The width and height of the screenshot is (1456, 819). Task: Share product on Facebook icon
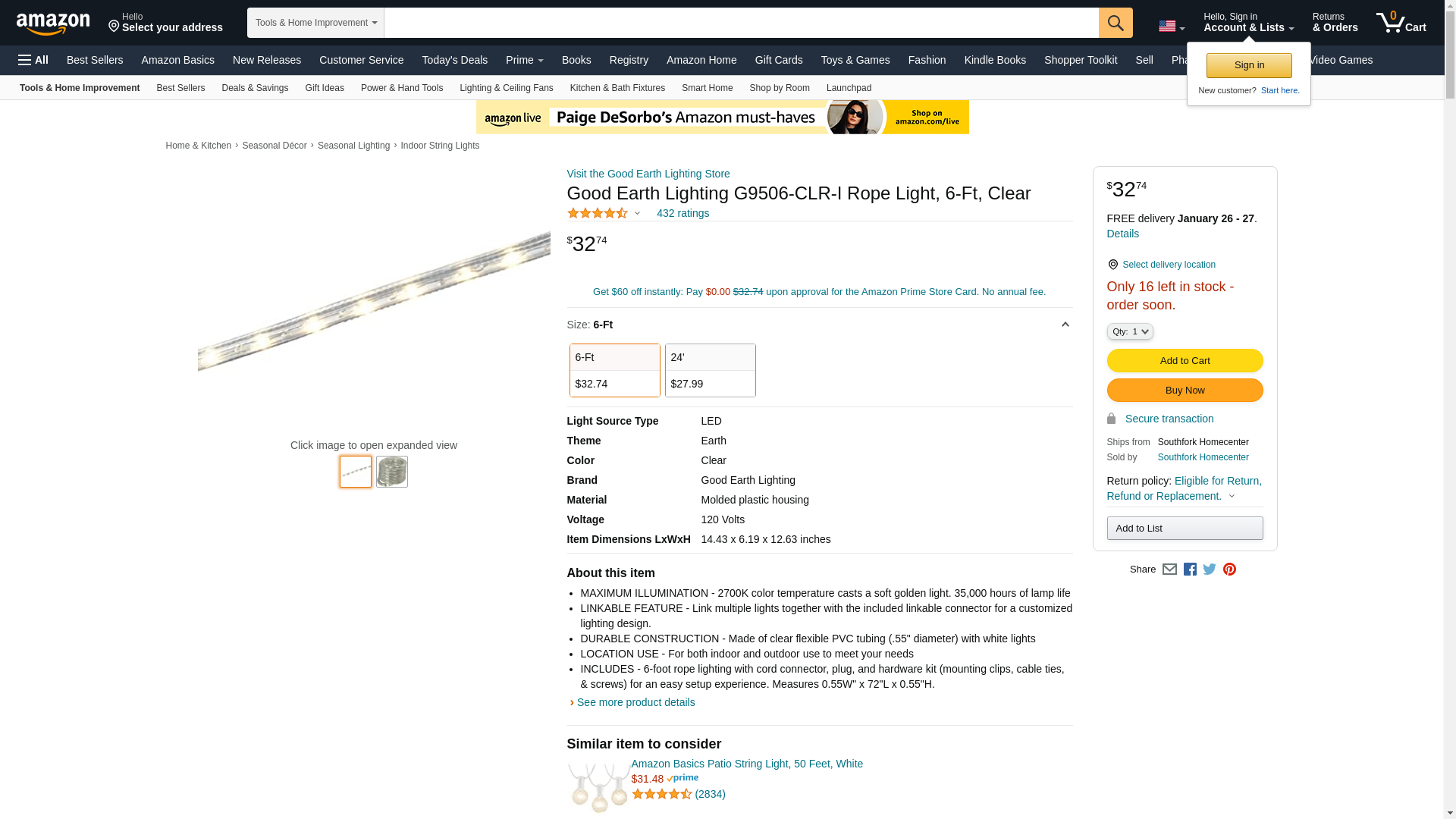coord(1190,570)
